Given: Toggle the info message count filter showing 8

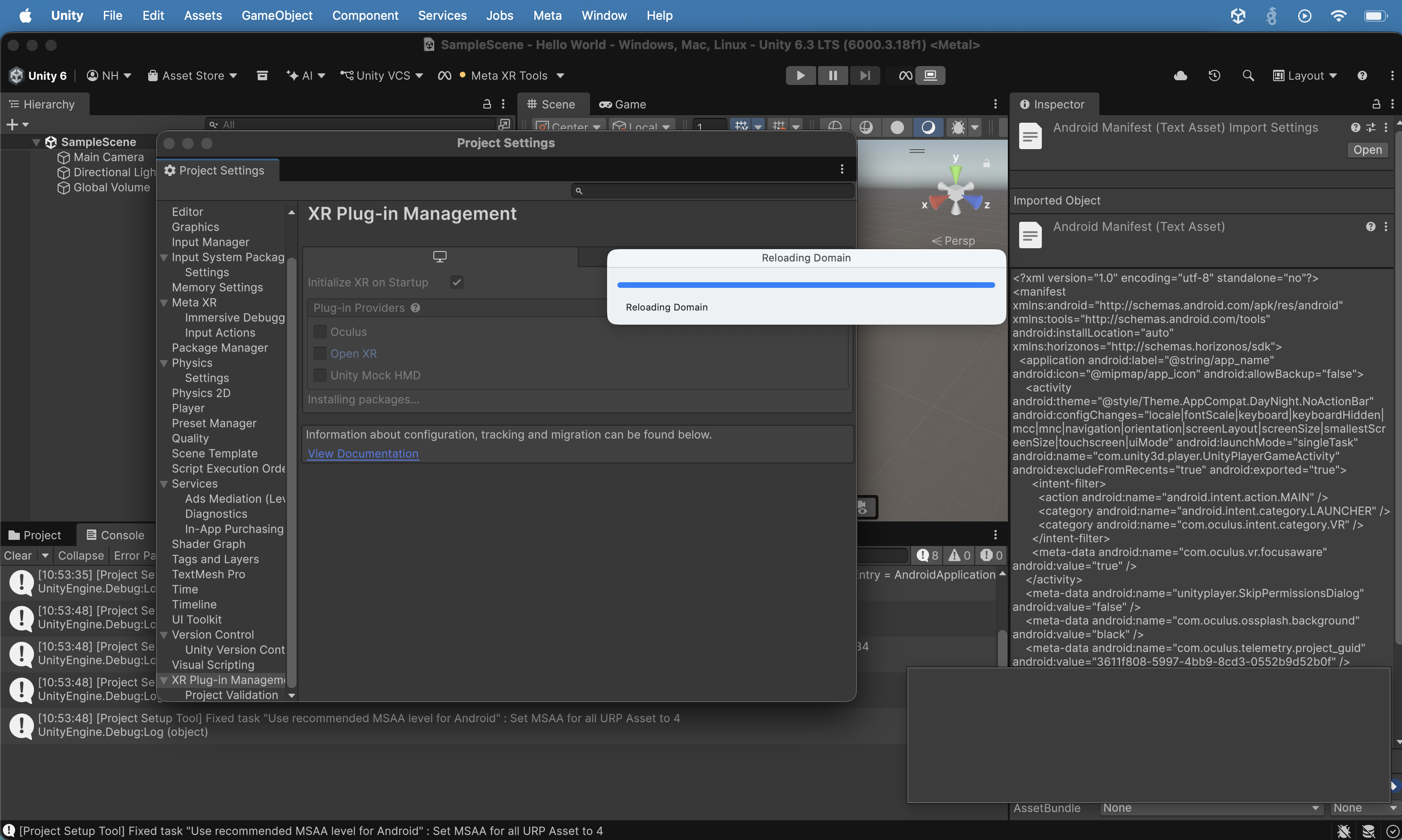Looking at the screenshot, I should [928, 555].
